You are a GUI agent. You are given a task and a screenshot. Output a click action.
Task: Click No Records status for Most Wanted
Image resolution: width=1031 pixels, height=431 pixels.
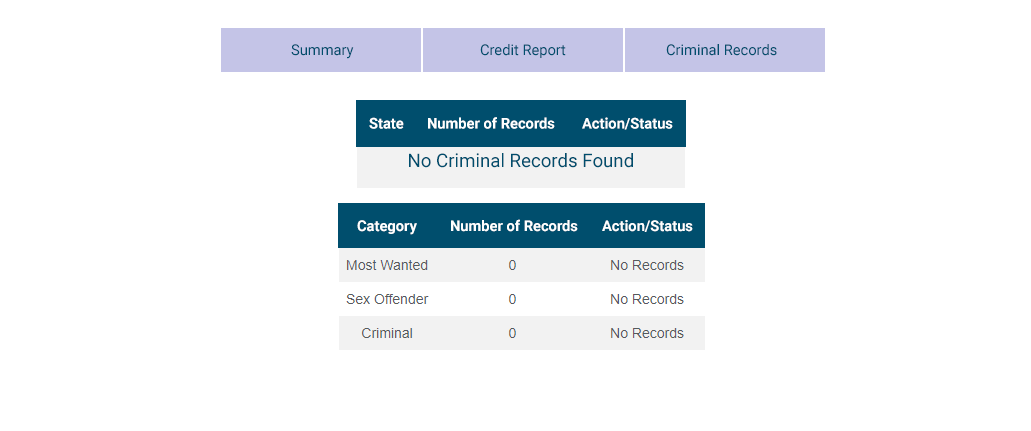coord(647,265)
